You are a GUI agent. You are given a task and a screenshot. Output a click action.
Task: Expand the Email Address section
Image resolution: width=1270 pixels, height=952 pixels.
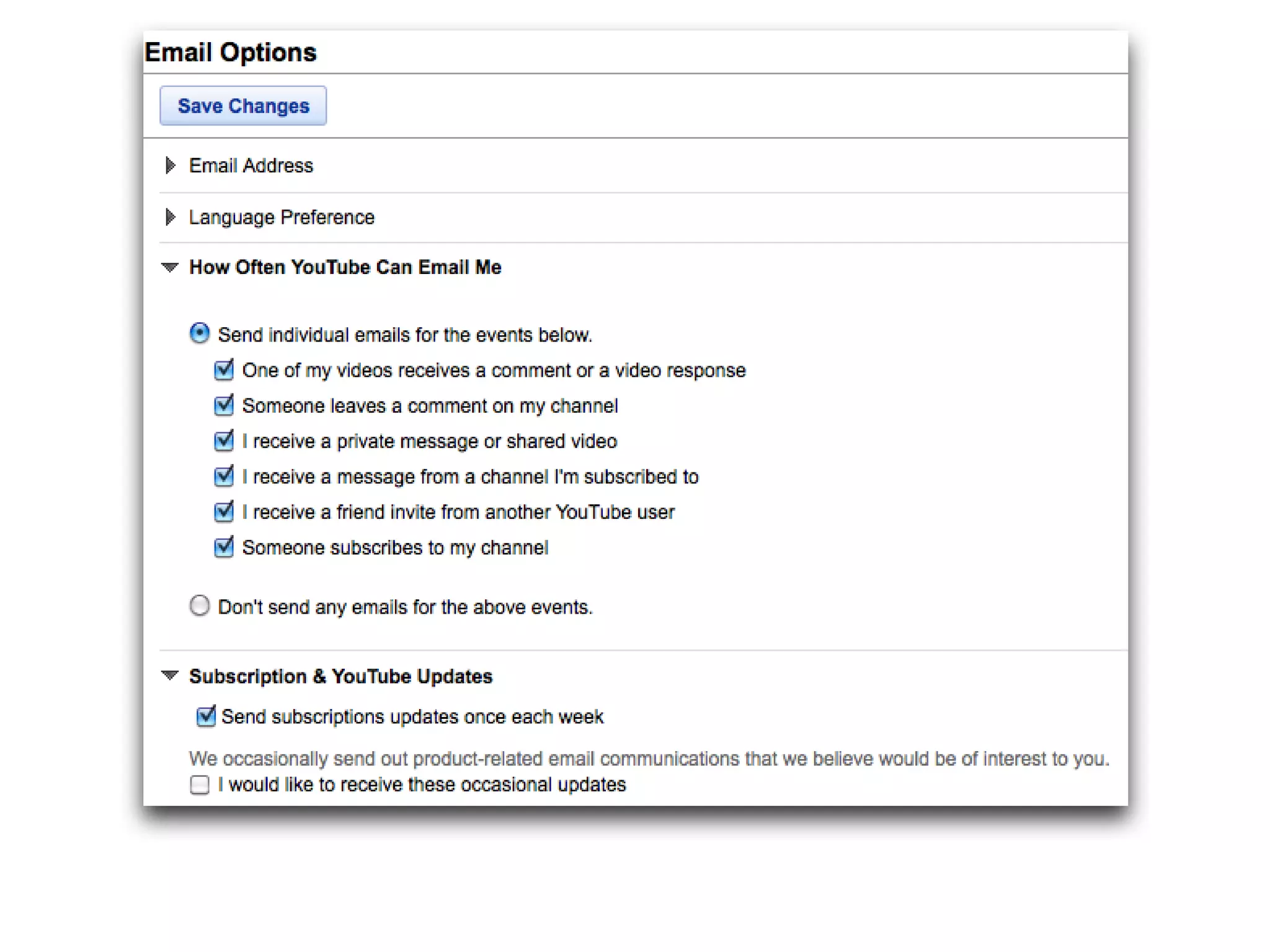(171, 165)
